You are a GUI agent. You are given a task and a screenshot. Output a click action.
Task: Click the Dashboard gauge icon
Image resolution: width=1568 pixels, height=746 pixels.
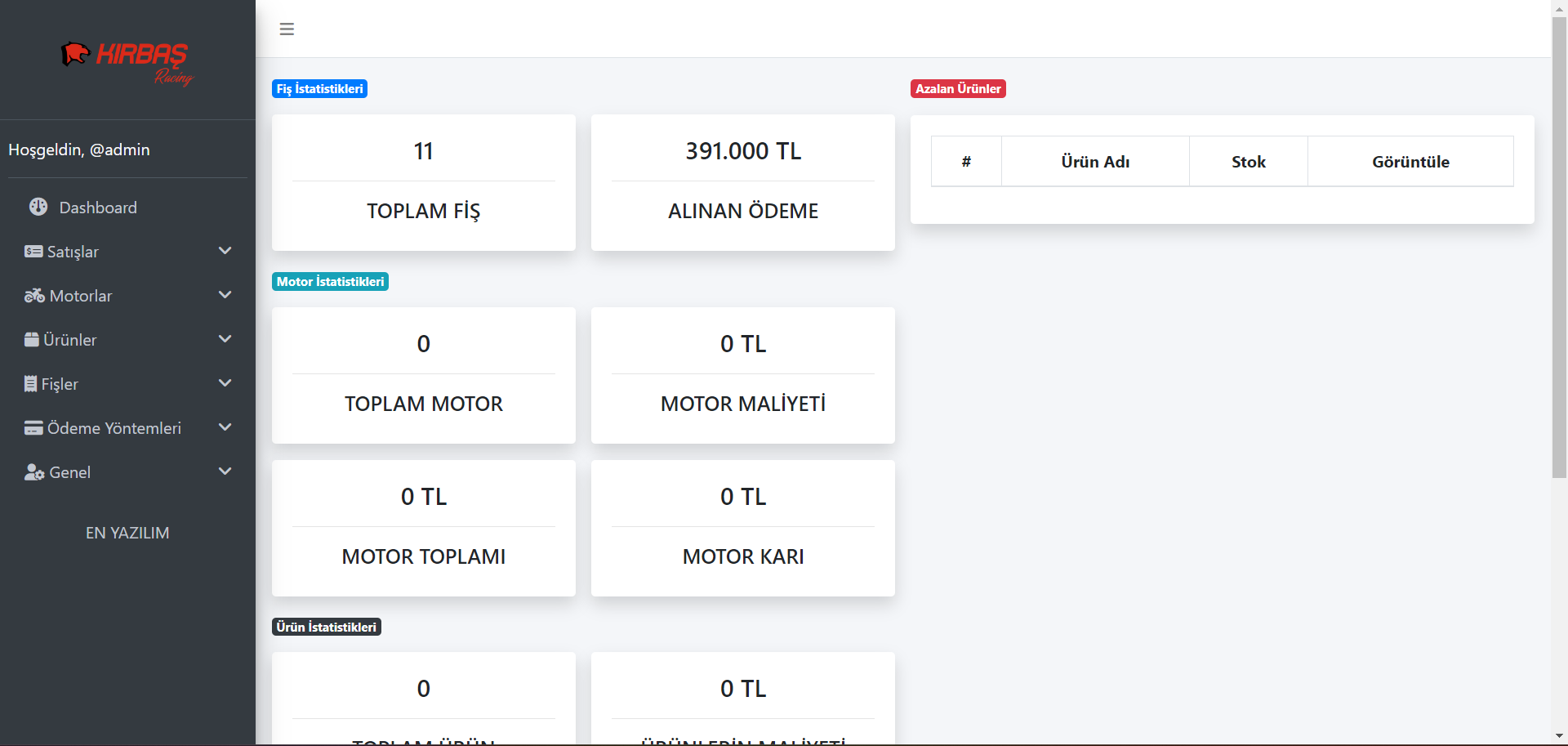tap(38, 207)
